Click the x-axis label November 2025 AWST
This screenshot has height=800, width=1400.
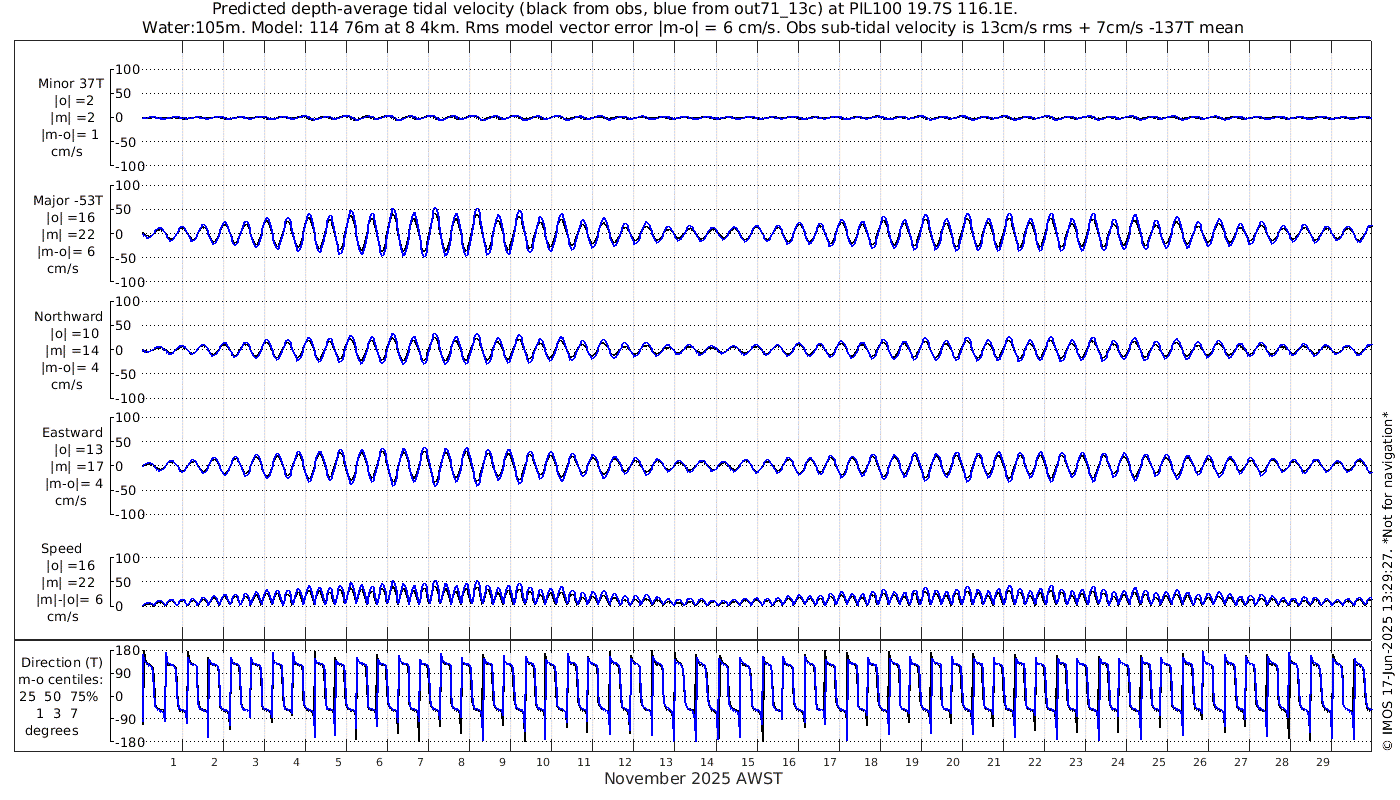(x=693, y=779)
